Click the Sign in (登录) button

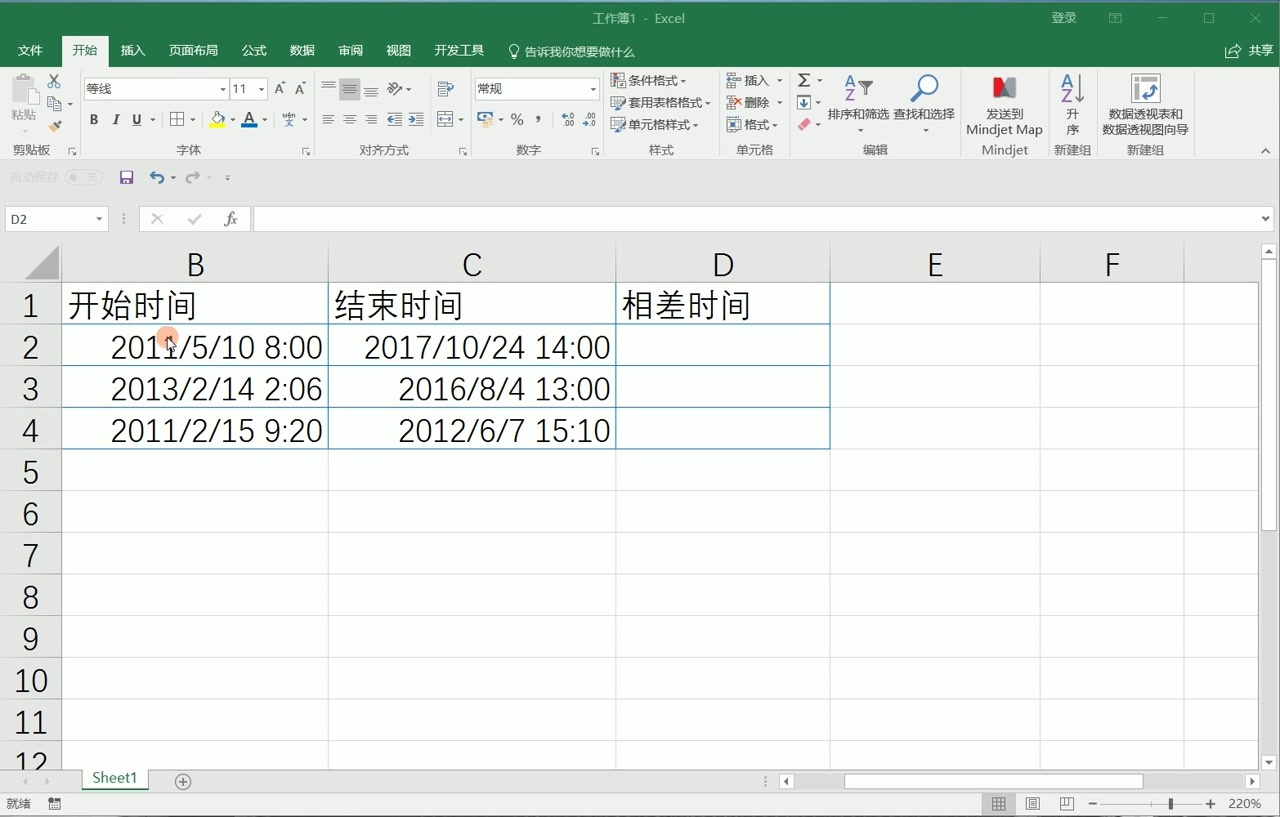tap(1064, 18)
